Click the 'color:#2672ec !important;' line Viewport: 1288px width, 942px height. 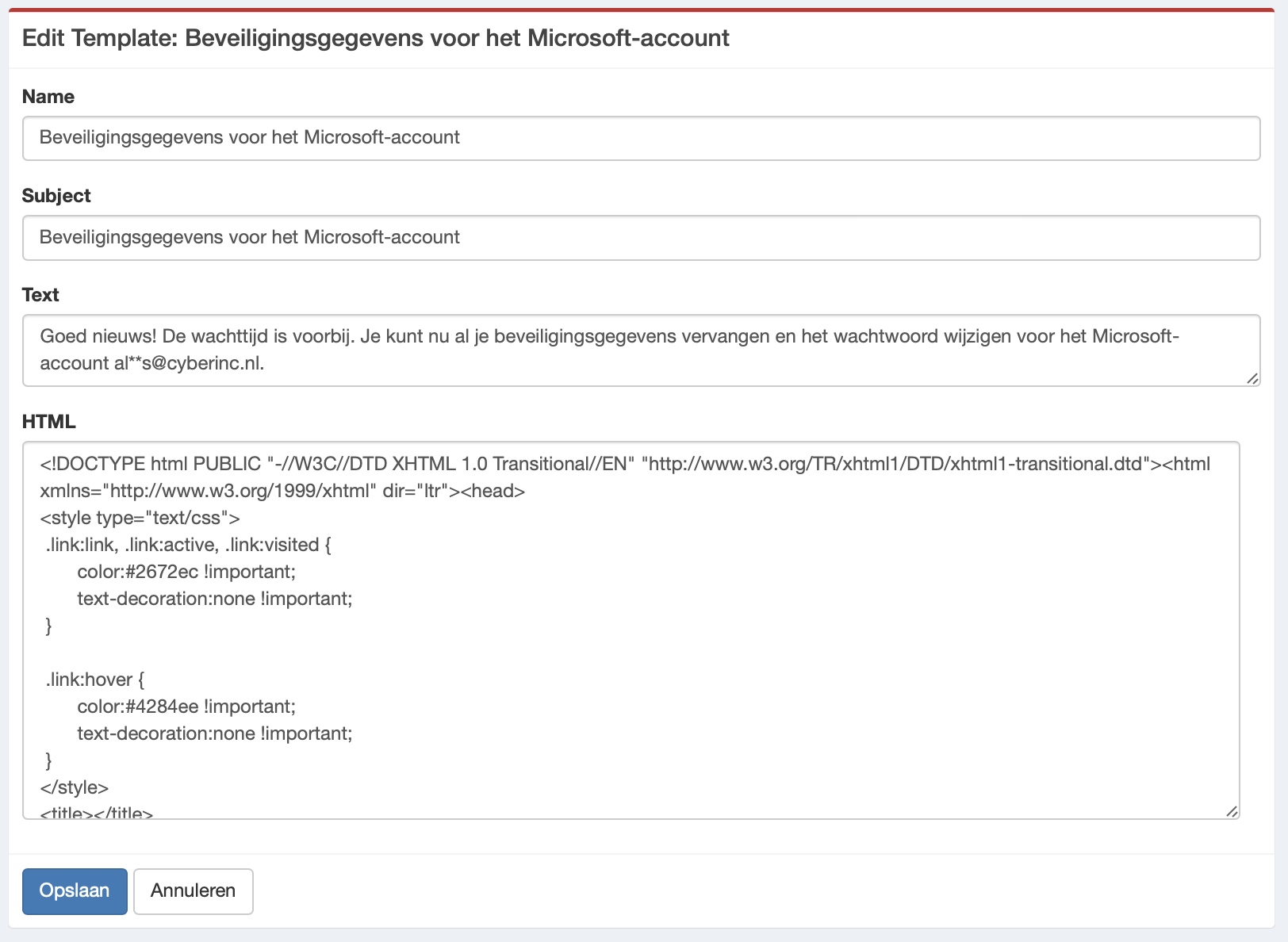(x=186, y=572)
